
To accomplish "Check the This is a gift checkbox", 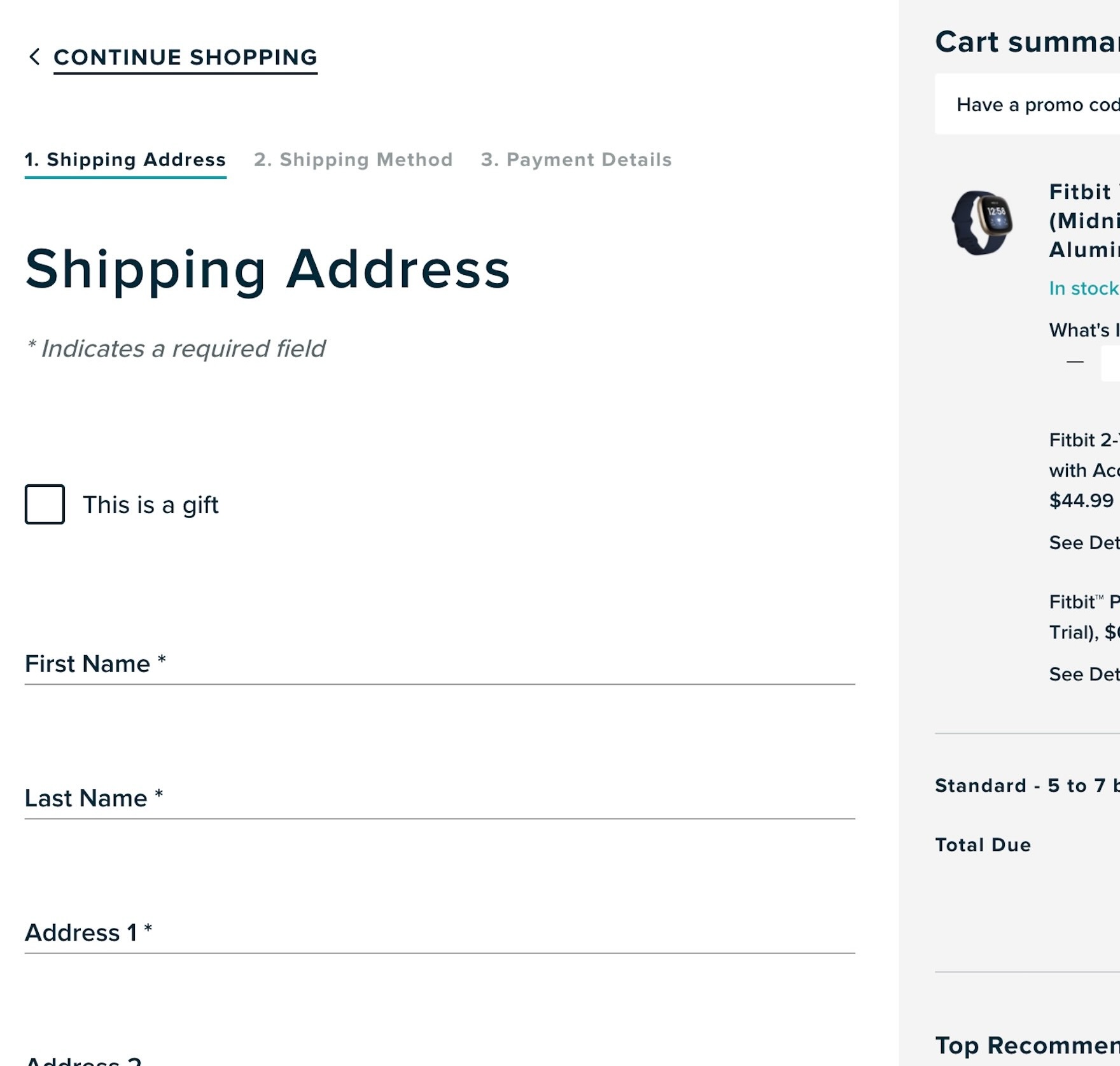I will (44, 505).
